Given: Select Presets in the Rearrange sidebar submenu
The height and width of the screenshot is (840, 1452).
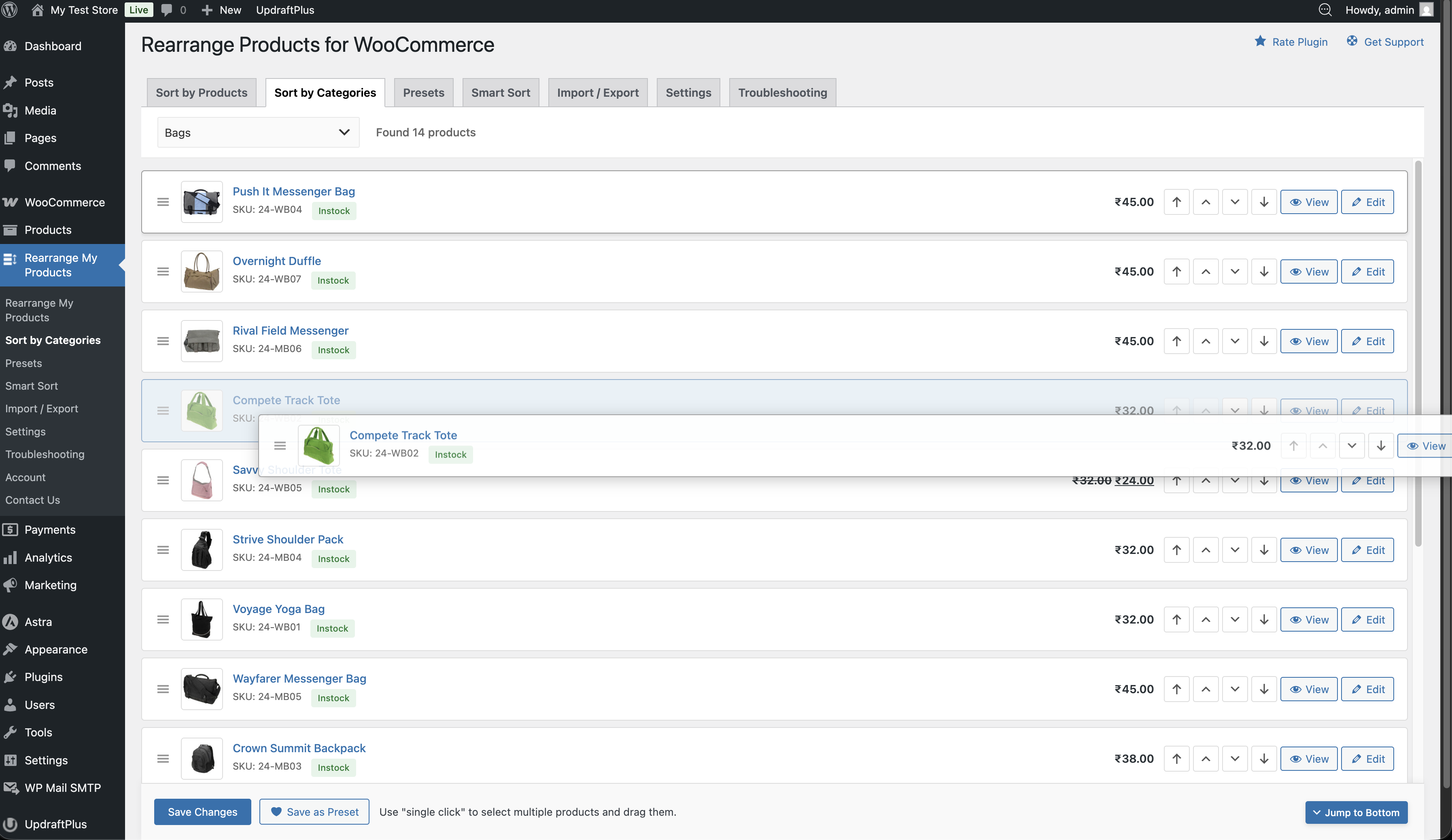Looking at the screenshot, I should point(23,363).
